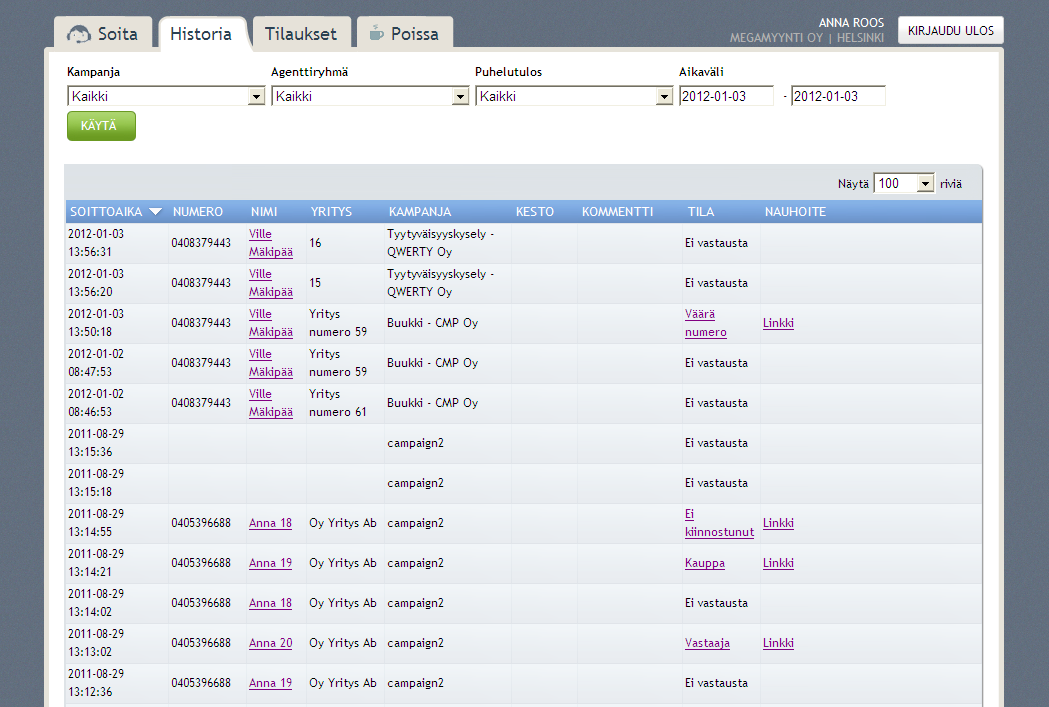This screenshot has height=707, width=1049.
Task: Click the KÄYTÄ apply button
Action: pos(101,126)
